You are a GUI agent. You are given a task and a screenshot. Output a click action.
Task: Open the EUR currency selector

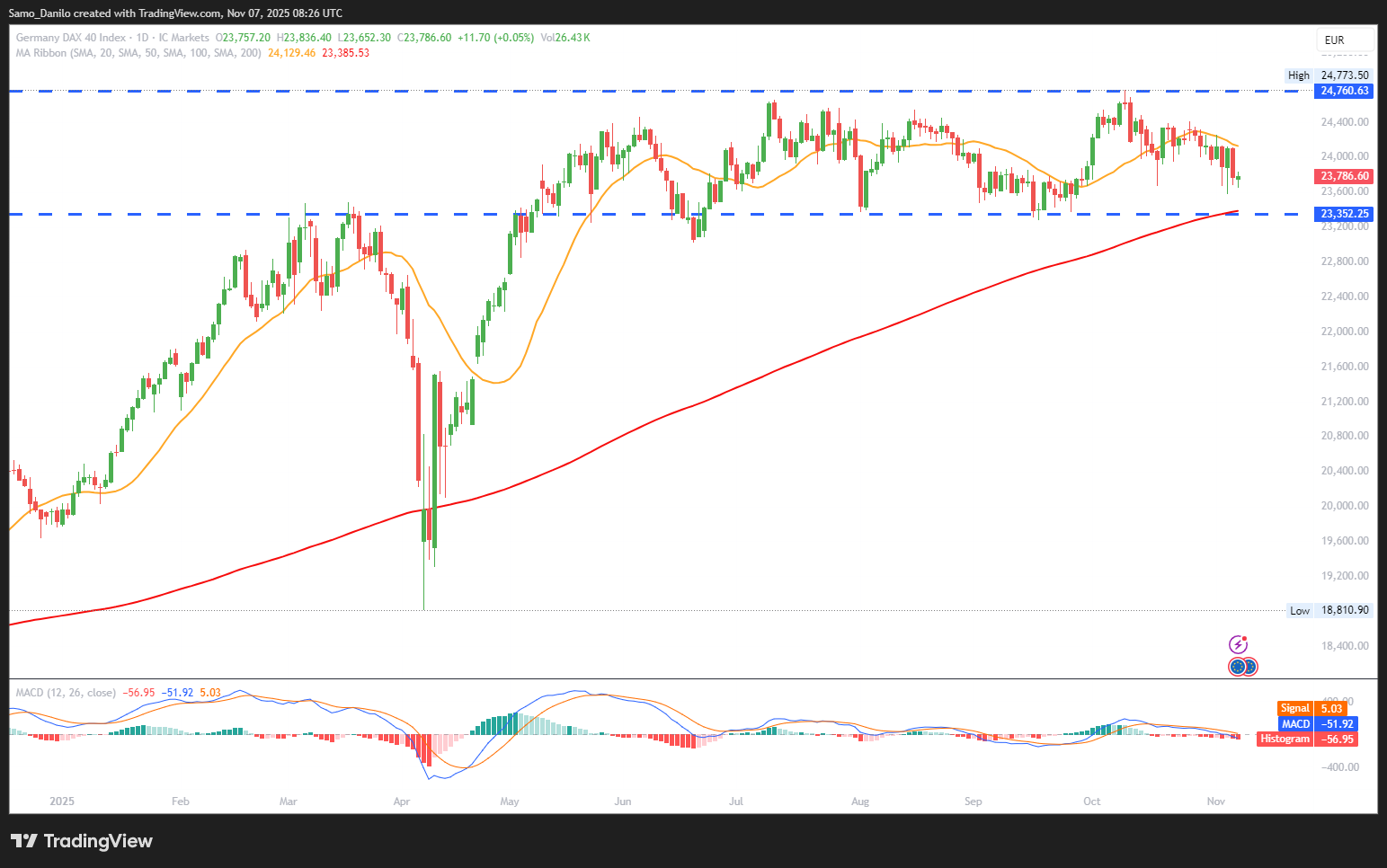click(1335, 40)
